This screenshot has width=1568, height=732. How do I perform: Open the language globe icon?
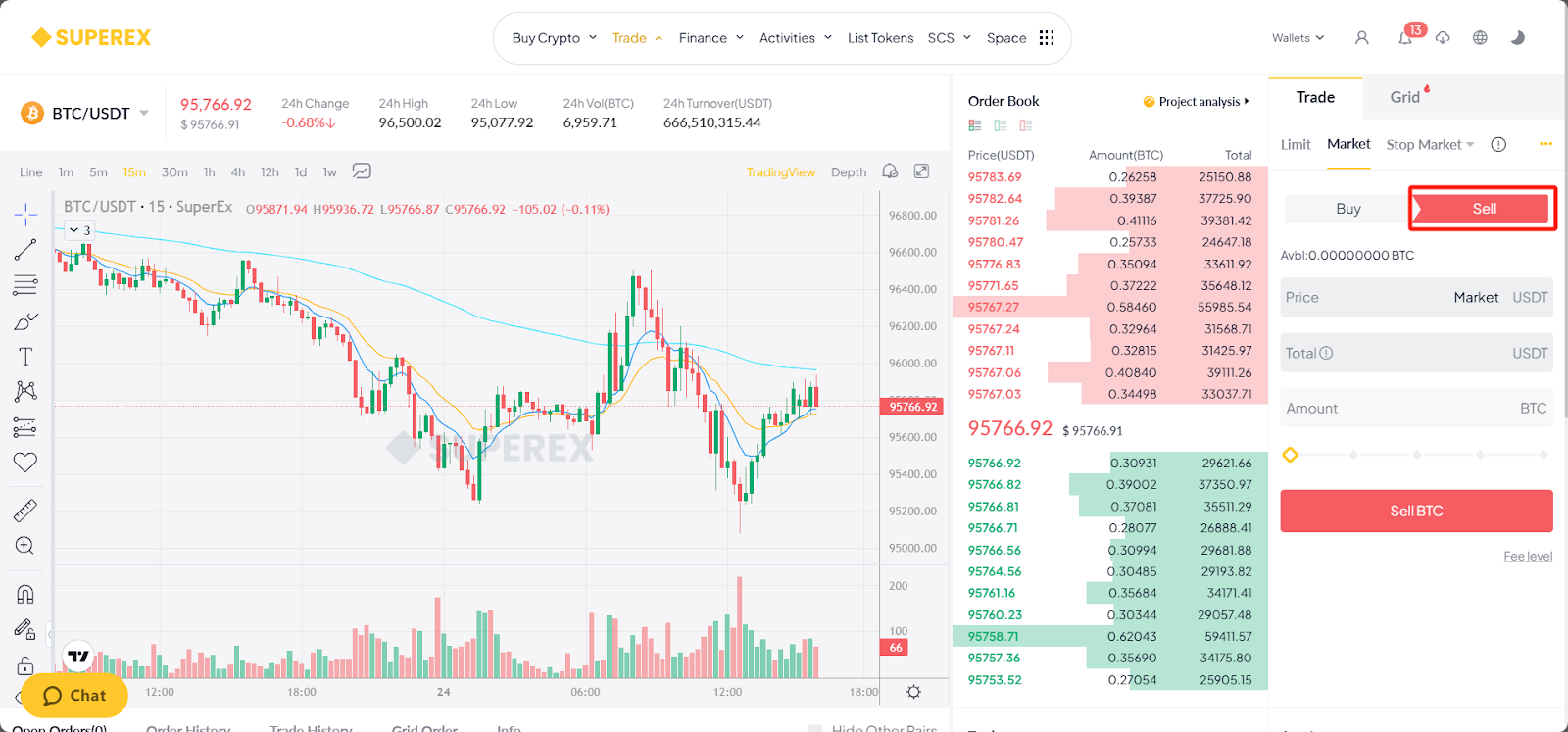(x=1480, y=38)
